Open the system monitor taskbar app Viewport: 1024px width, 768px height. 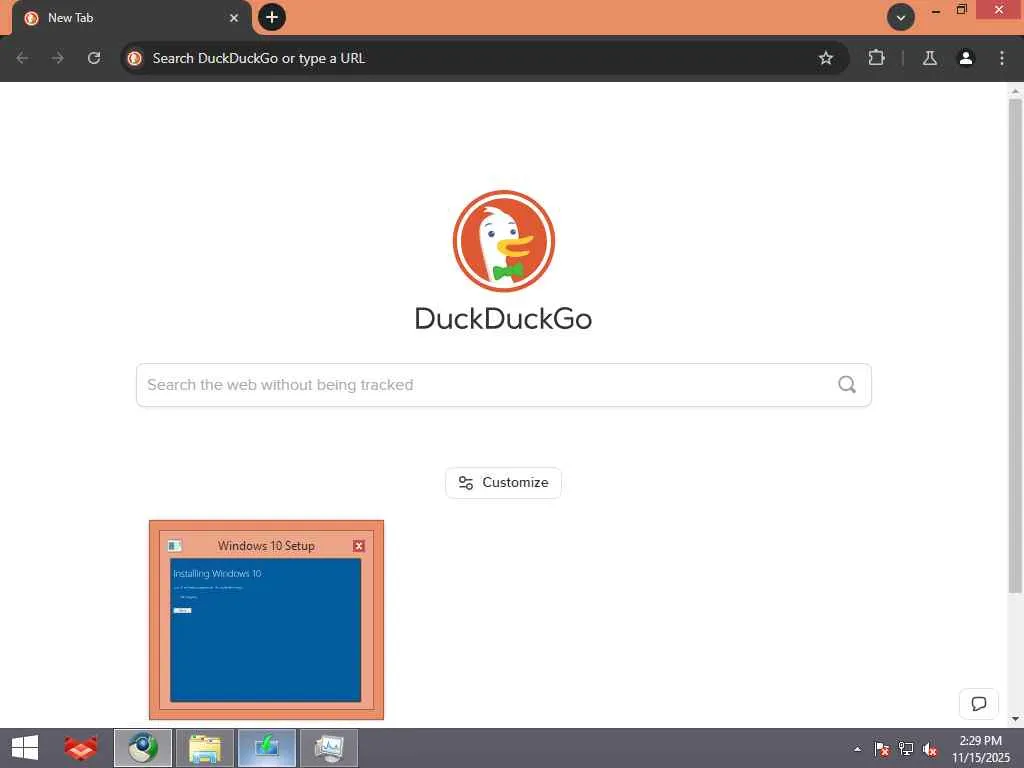point(329,748)
